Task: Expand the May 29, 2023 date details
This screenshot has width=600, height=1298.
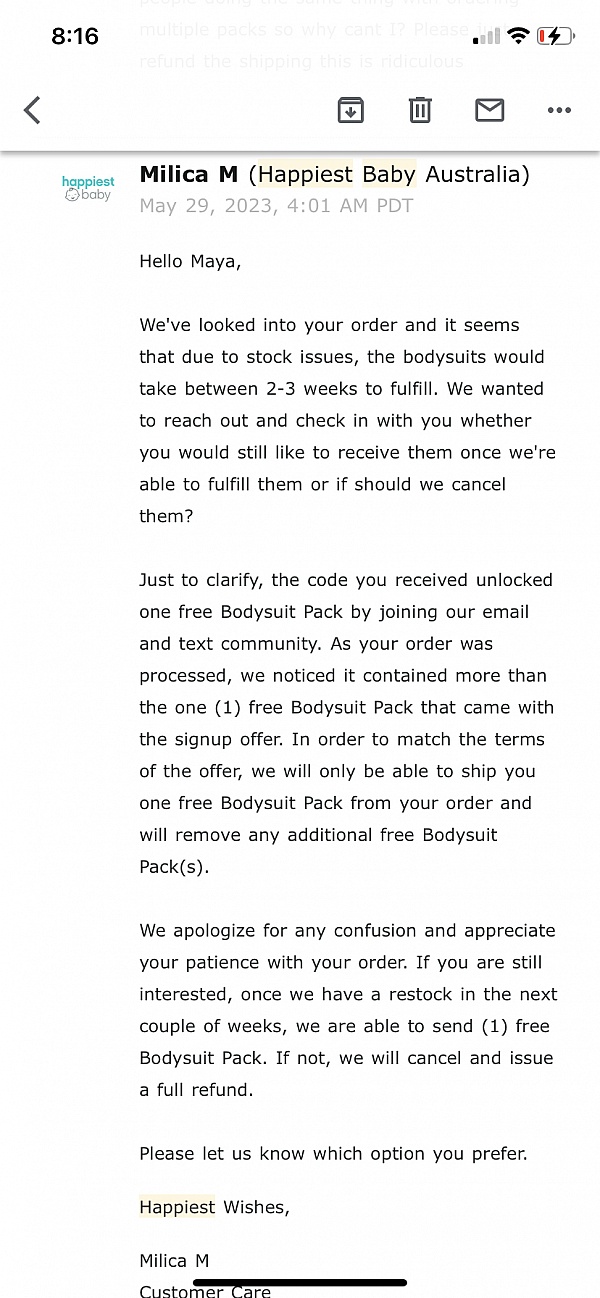Action: (276, 206)
